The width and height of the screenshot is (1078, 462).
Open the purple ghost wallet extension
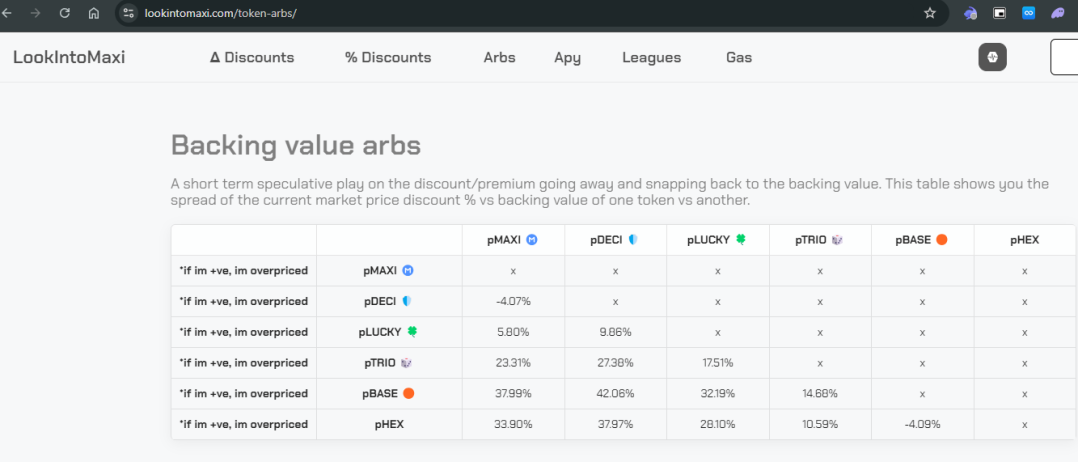(x=1058, y=13)
